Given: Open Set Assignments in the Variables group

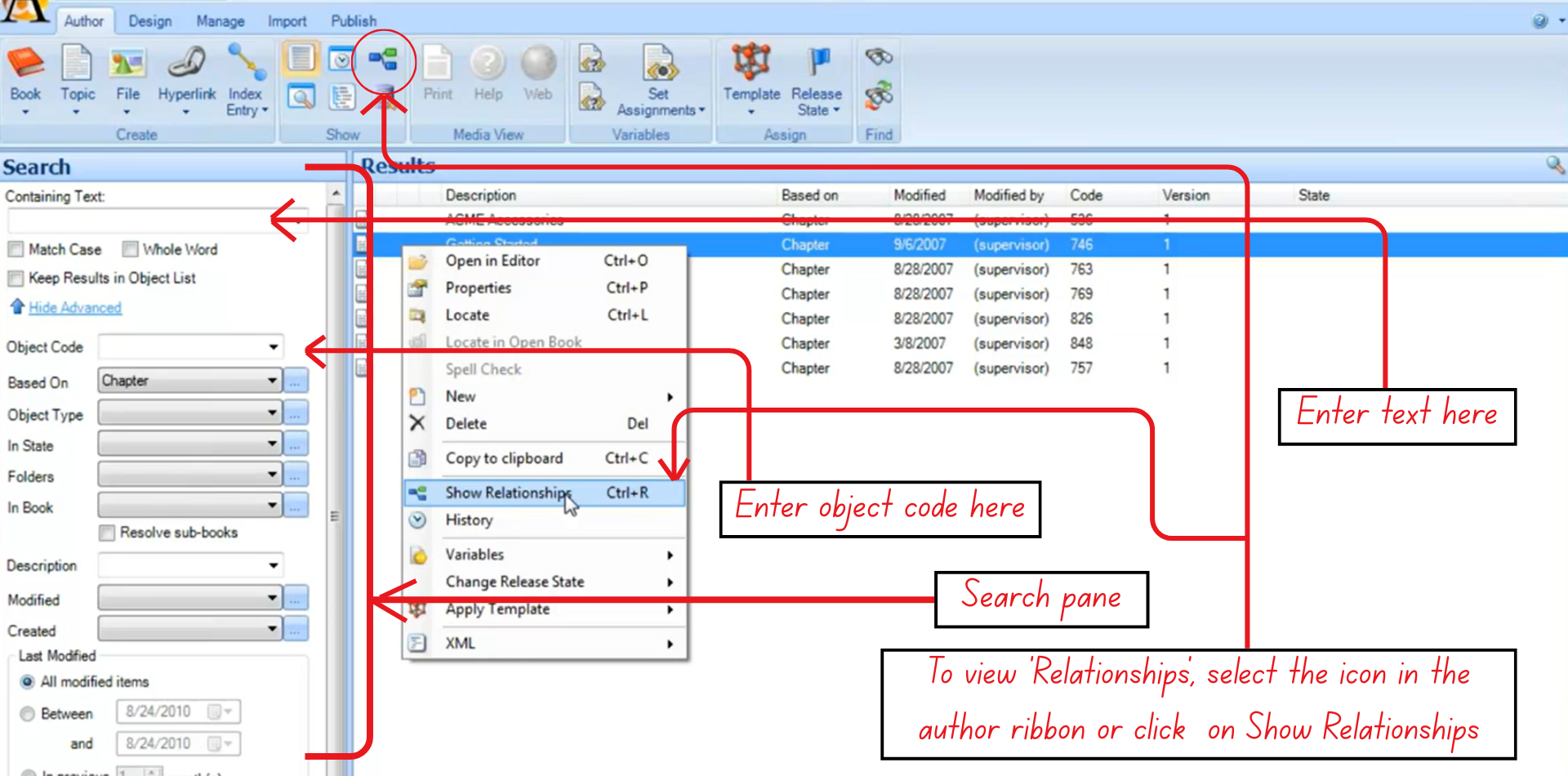Looking at the screenshot, I should [658, 78].
